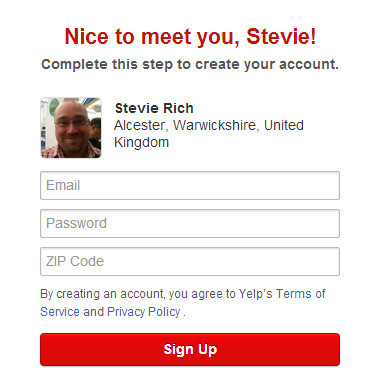
Task: Click the 'Sign Up' label on the button
Action: click(x=190, y=349)
